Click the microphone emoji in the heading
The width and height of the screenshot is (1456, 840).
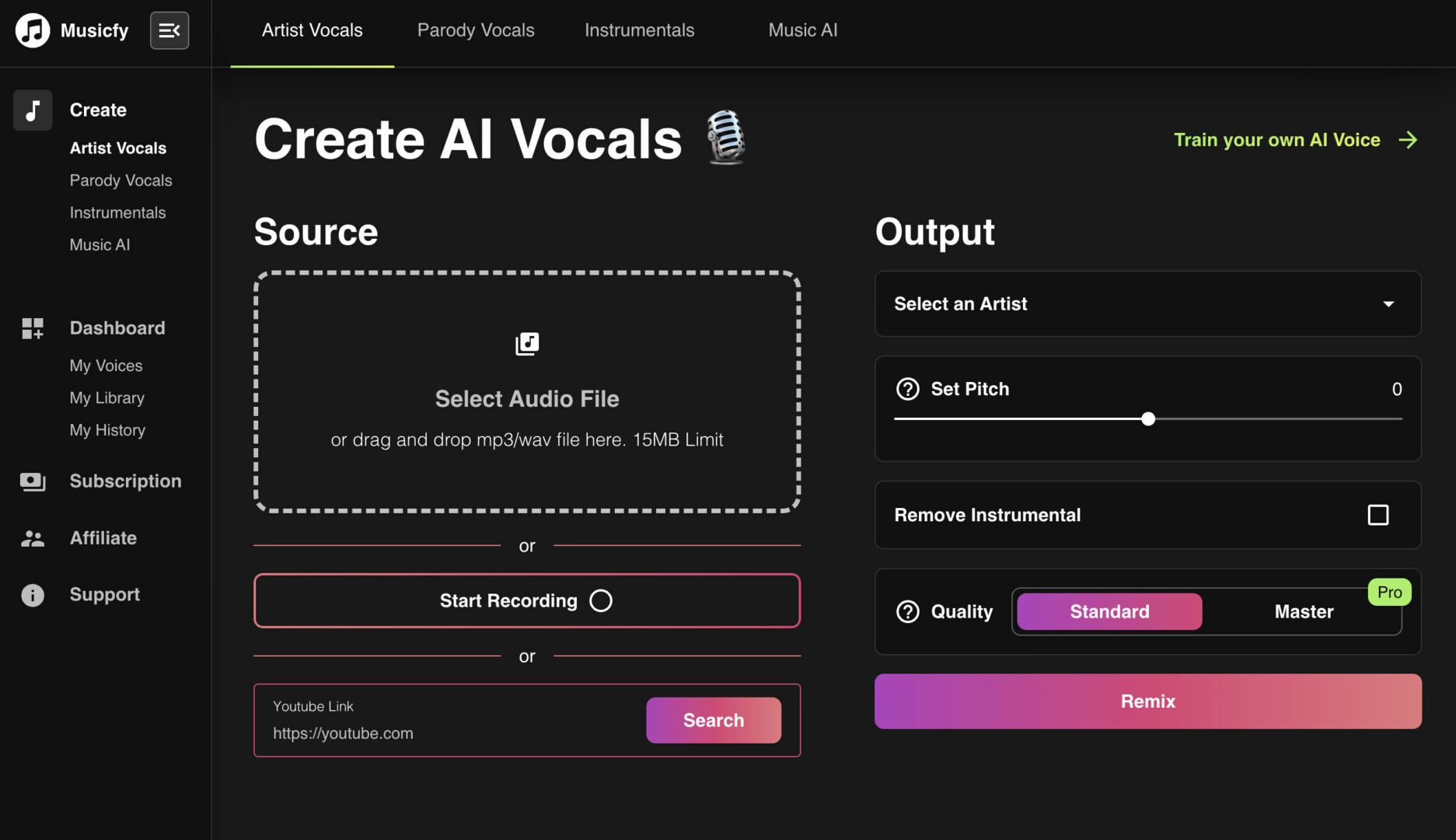point(726,138)
